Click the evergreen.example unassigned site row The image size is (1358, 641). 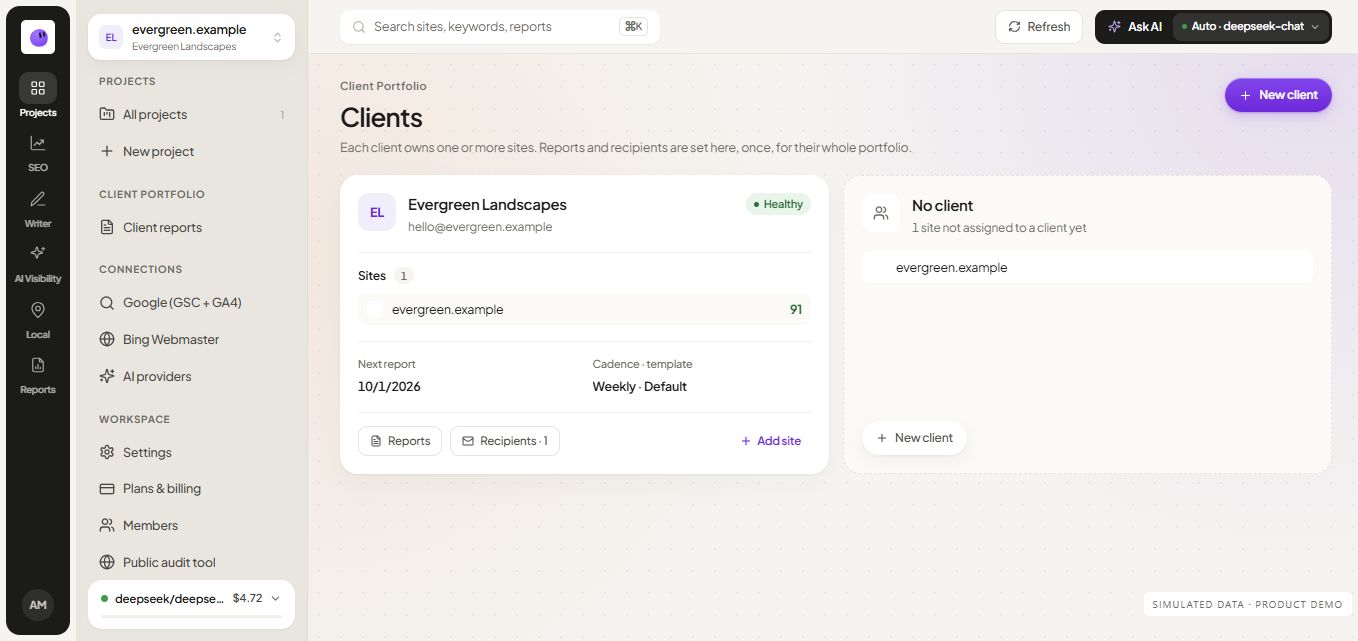[x=1087, y=268]
